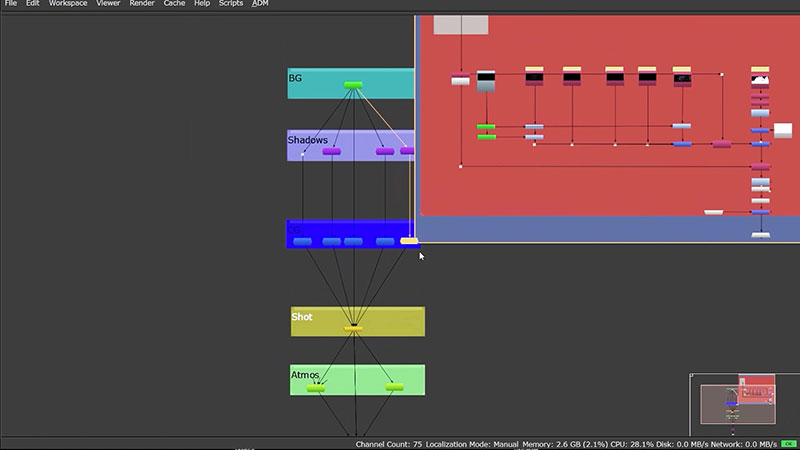Viewport: 800px width, 450px height.
Task: Open the File menu
Action: (x=10, y=4)
